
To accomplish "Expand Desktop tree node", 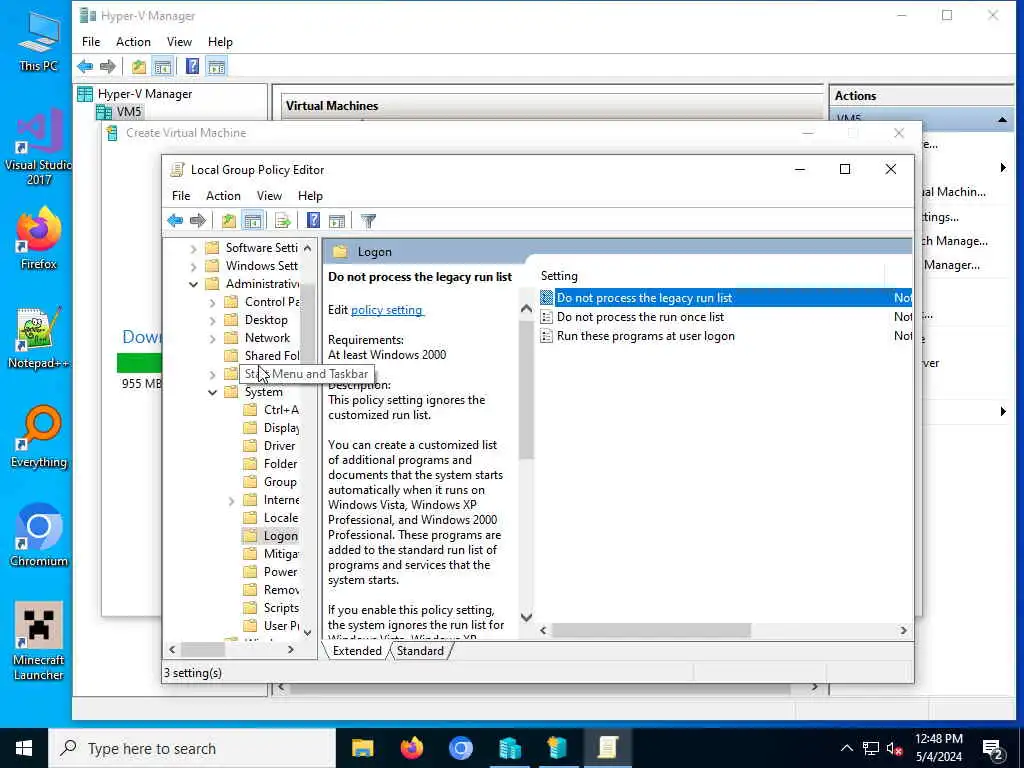I will click(212, 321).
